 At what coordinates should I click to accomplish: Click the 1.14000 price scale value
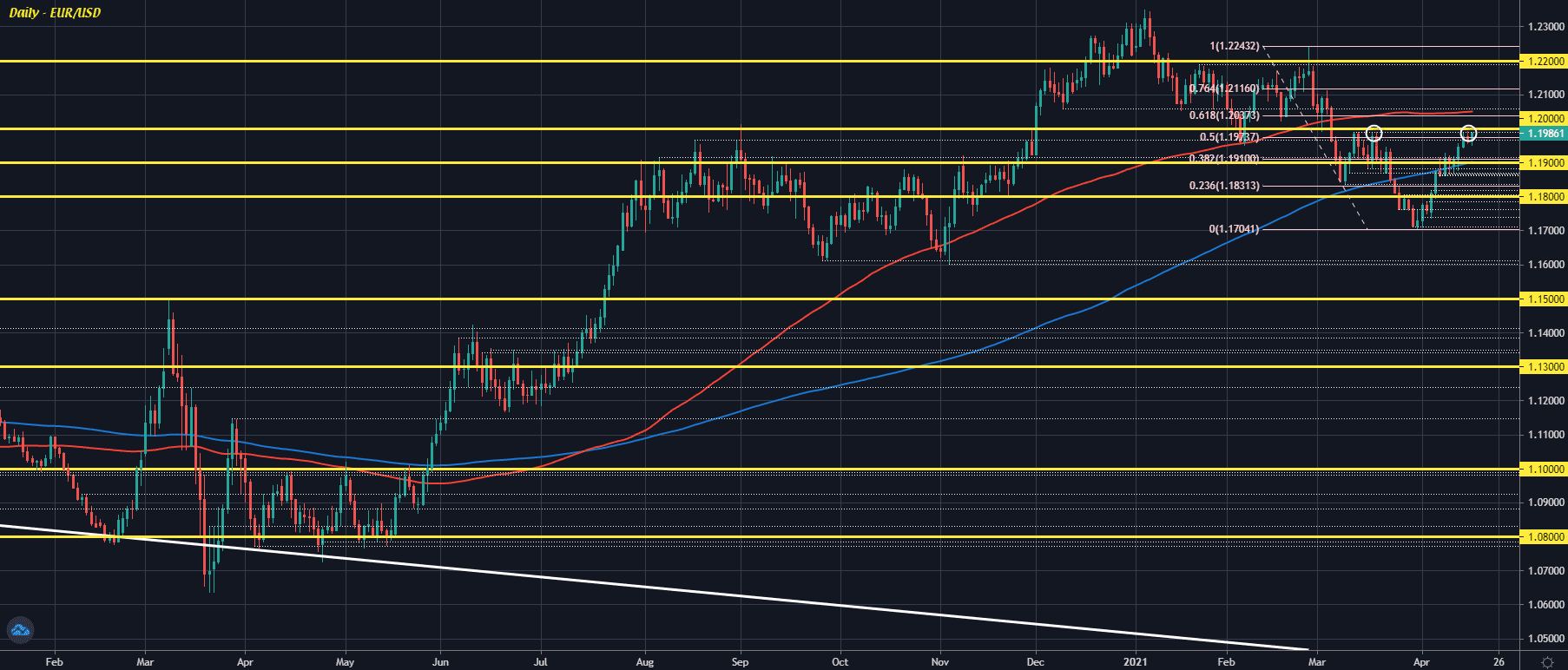click(1546, 333)
